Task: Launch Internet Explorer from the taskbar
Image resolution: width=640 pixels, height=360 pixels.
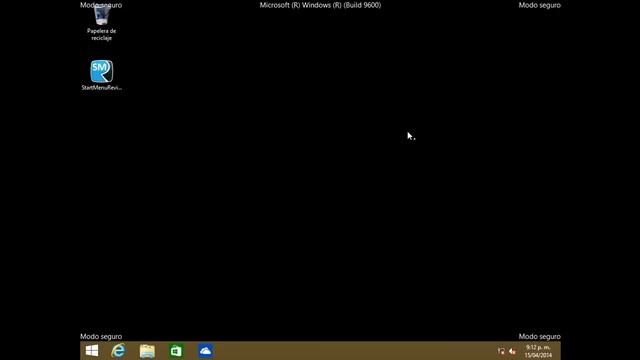Action: (118, 351)
